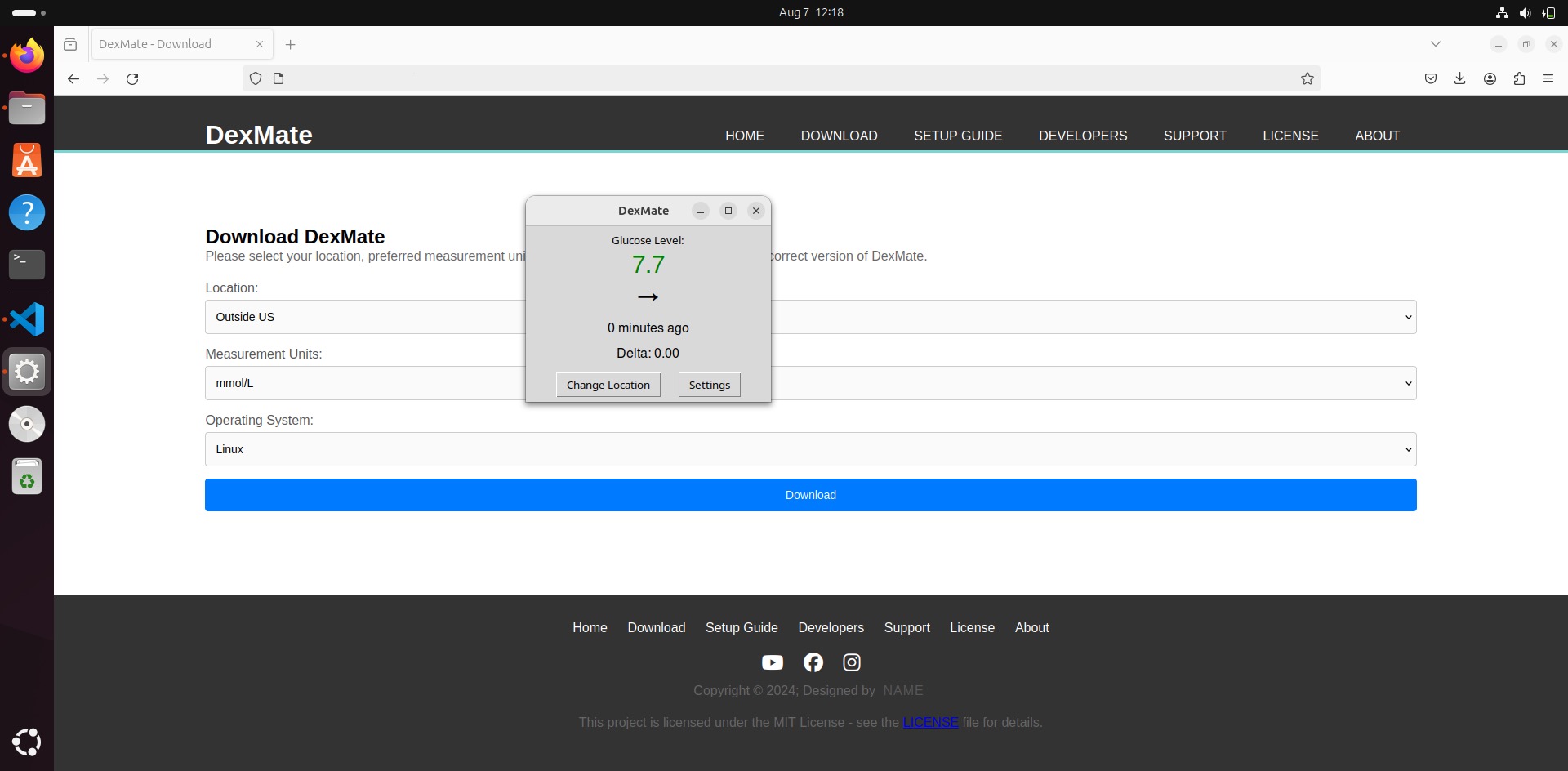Open Visual Studio Code in the dock
1568x771 pixels.
27,319
